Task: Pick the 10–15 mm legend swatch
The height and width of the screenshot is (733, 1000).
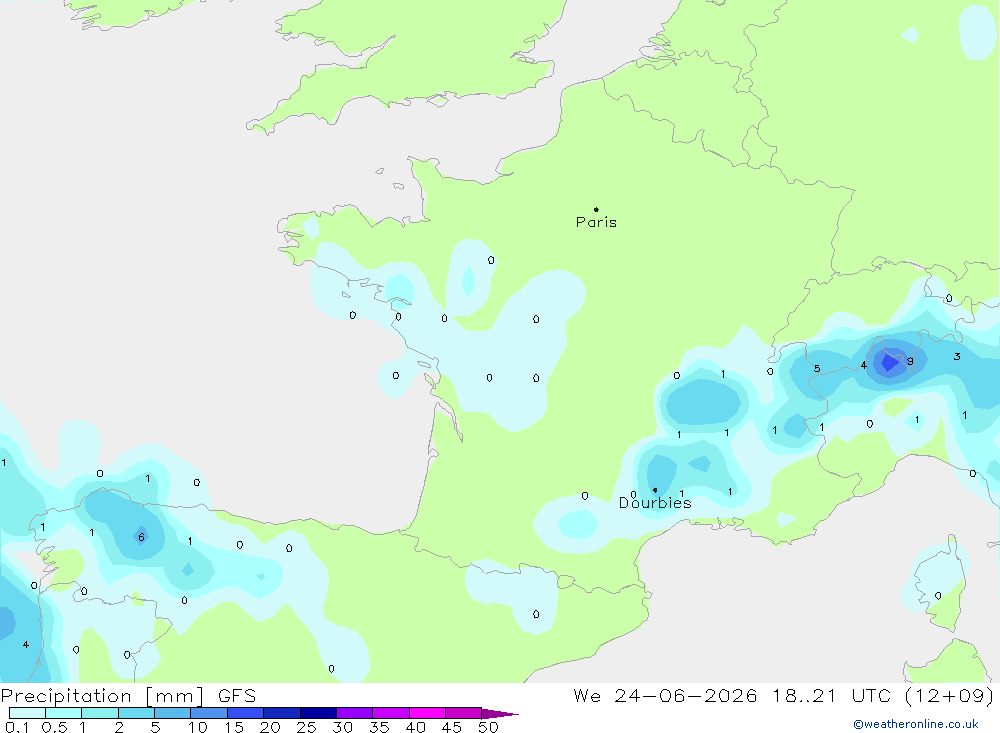Action: (209, 713)
